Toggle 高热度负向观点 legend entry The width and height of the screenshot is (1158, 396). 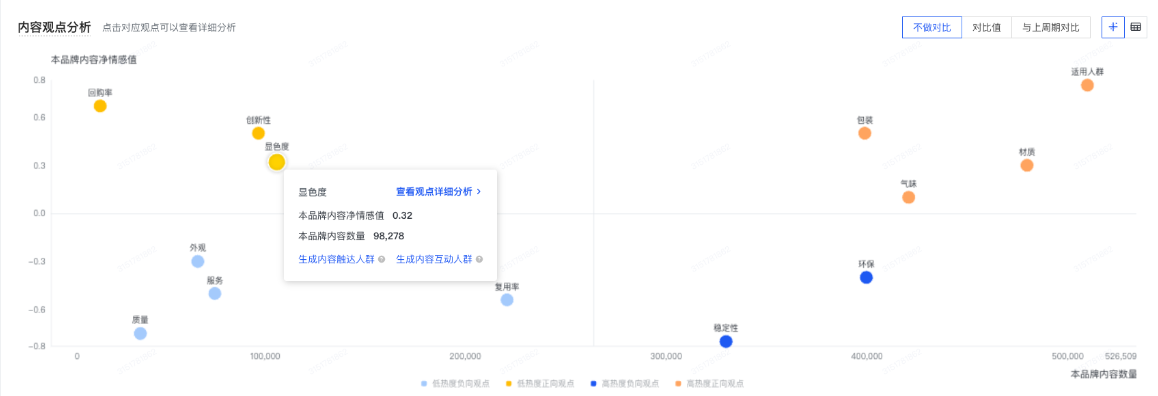[x=624, y=384]
